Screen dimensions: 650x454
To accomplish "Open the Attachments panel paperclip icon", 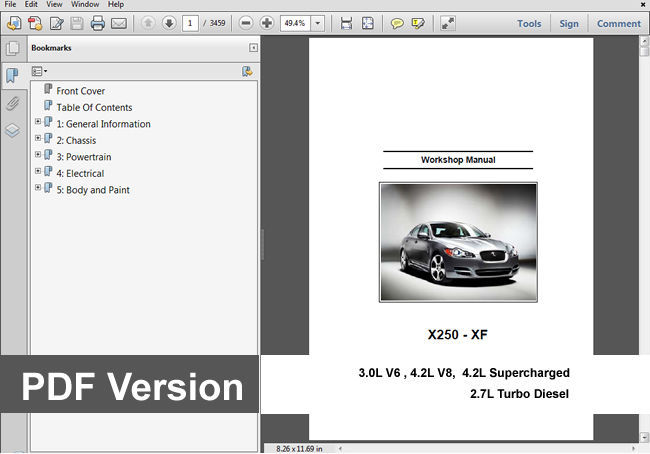I will point(13,103).
